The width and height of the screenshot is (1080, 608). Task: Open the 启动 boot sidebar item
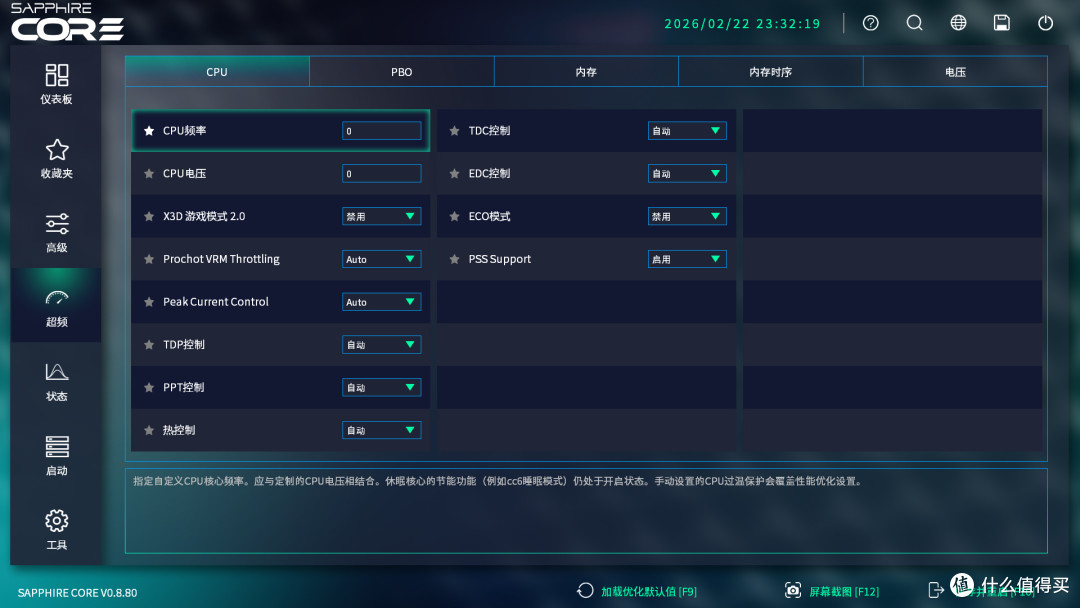[x=56, y=456]
